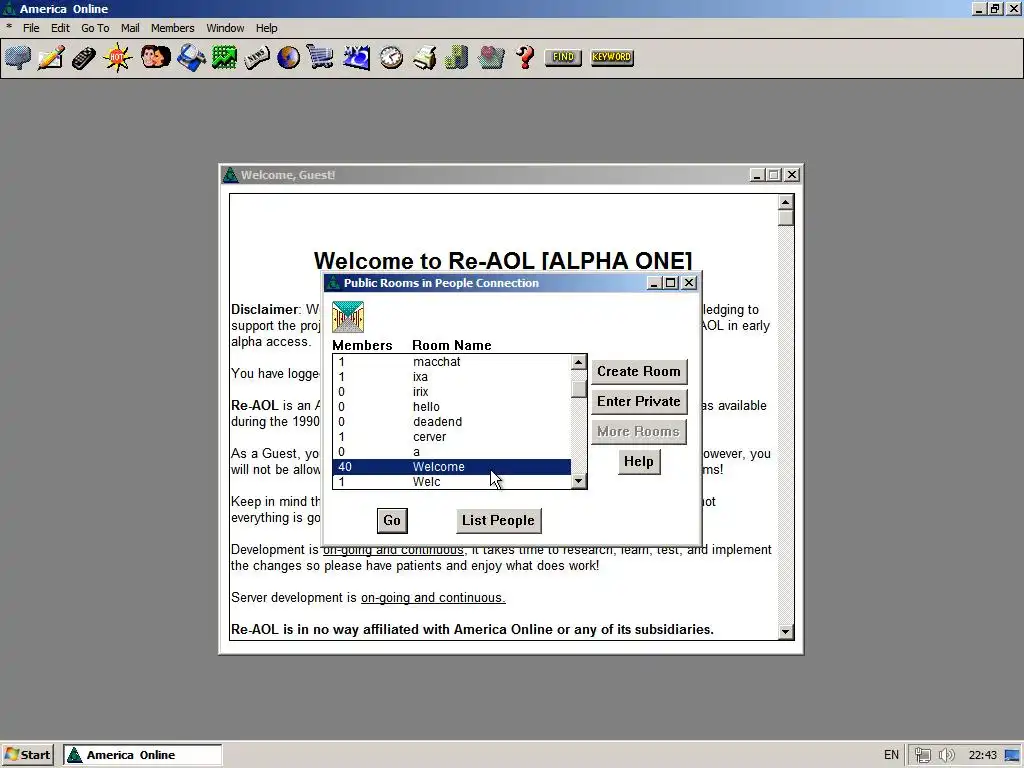This screenshot has height=768, width=1024.
Task: Click the Go button
Action: (x=392, y=520)
